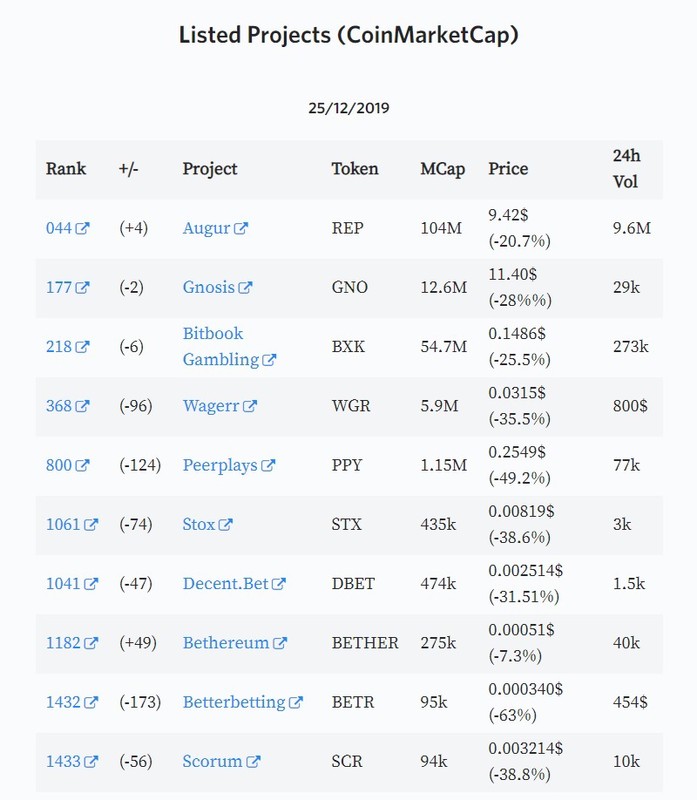Click external-link icon next to Wagerr
This screenshot has width=697, height=800.
pyautogui.click(x=250, y=406)
